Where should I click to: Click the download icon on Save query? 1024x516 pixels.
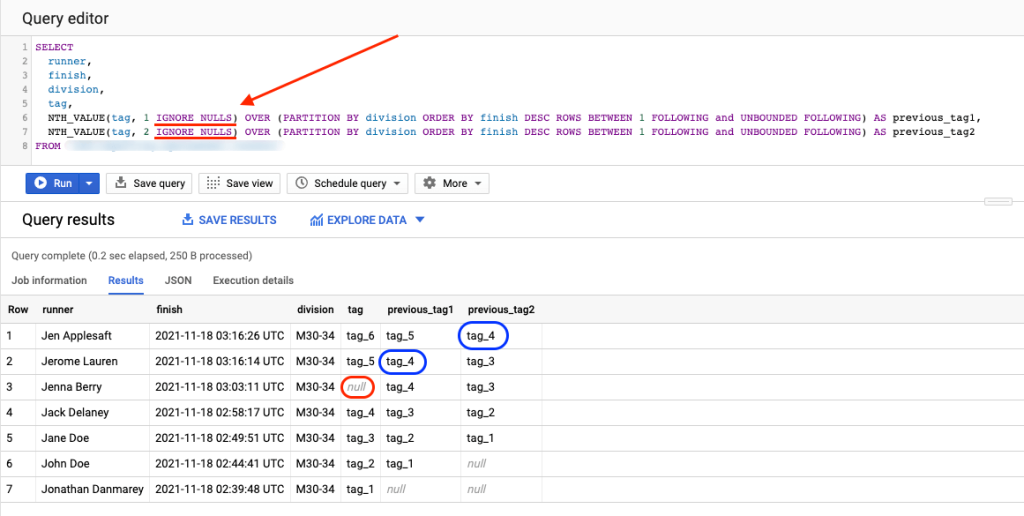120,183
